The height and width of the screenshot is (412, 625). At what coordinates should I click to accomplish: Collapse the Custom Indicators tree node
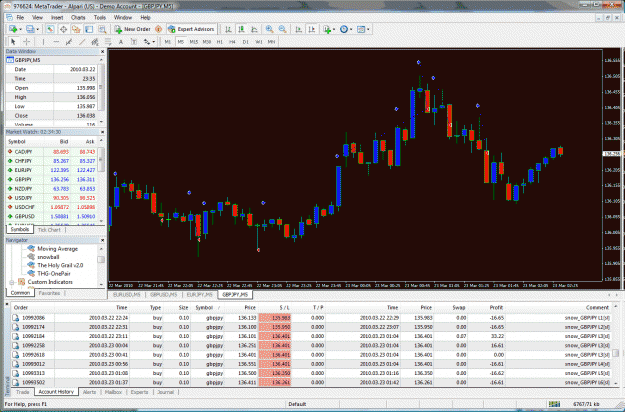12,282
